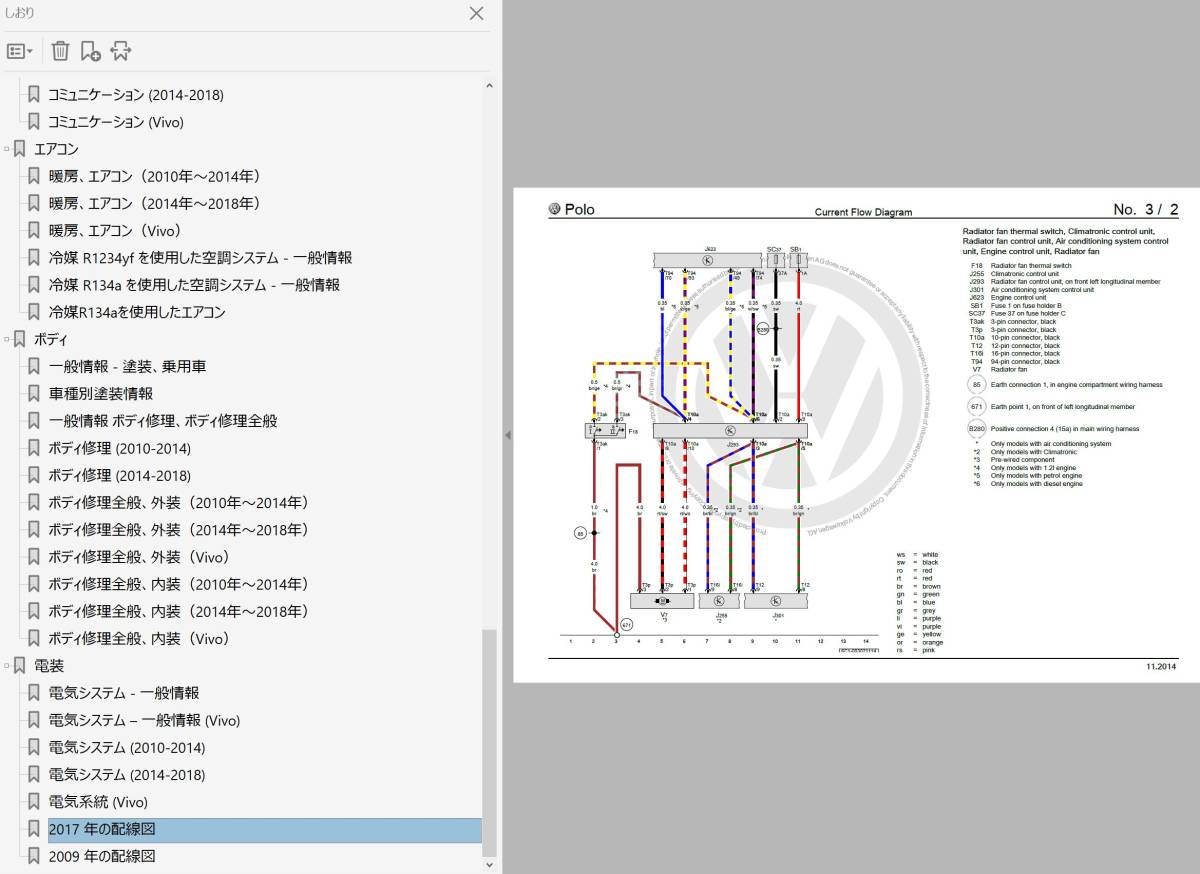Open bookmark 車種別塗装情報
1200x874 pixels.
(x=101, y=394)
